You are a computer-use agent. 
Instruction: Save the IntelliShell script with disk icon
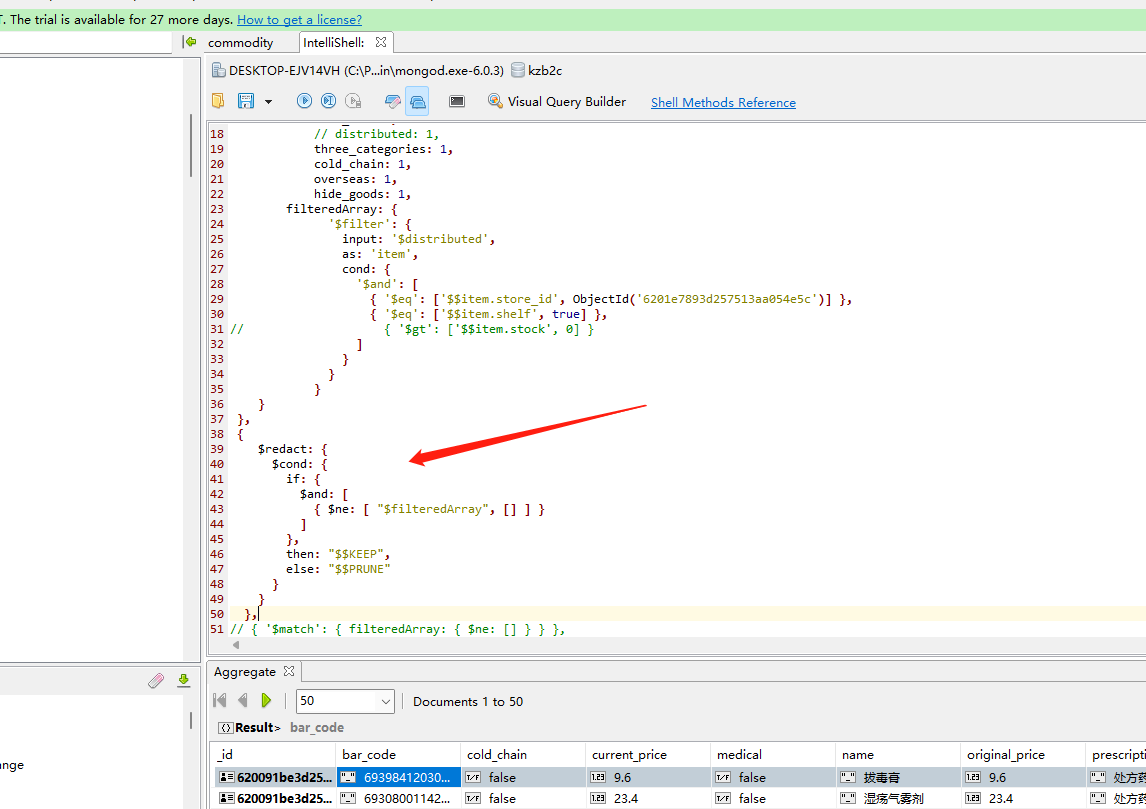(246, 101)
